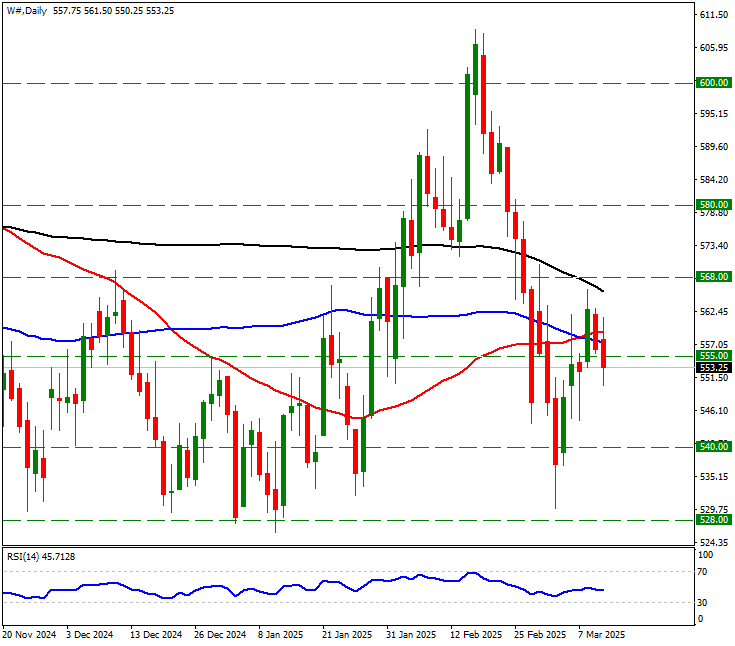Select the 555.00 price level label
This screenshot has width=735, height=646.
[713, 356]
